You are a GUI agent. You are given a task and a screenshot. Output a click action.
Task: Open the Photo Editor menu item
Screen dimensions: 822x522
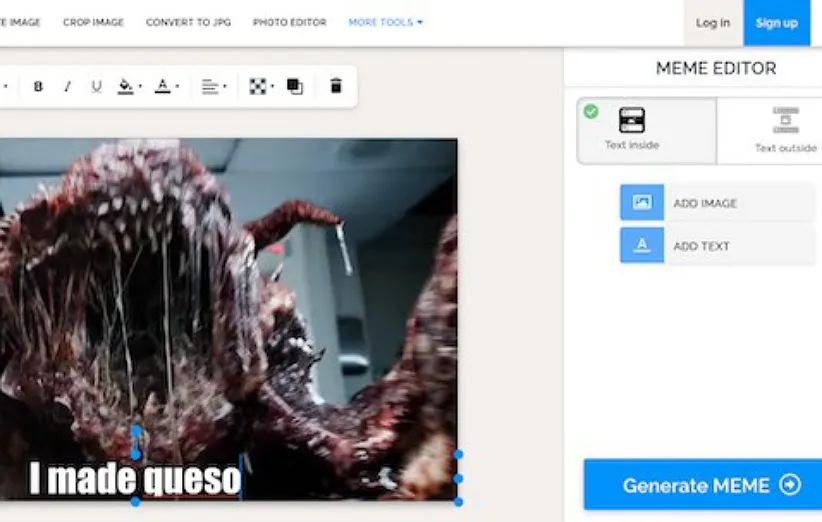(289, 22)
